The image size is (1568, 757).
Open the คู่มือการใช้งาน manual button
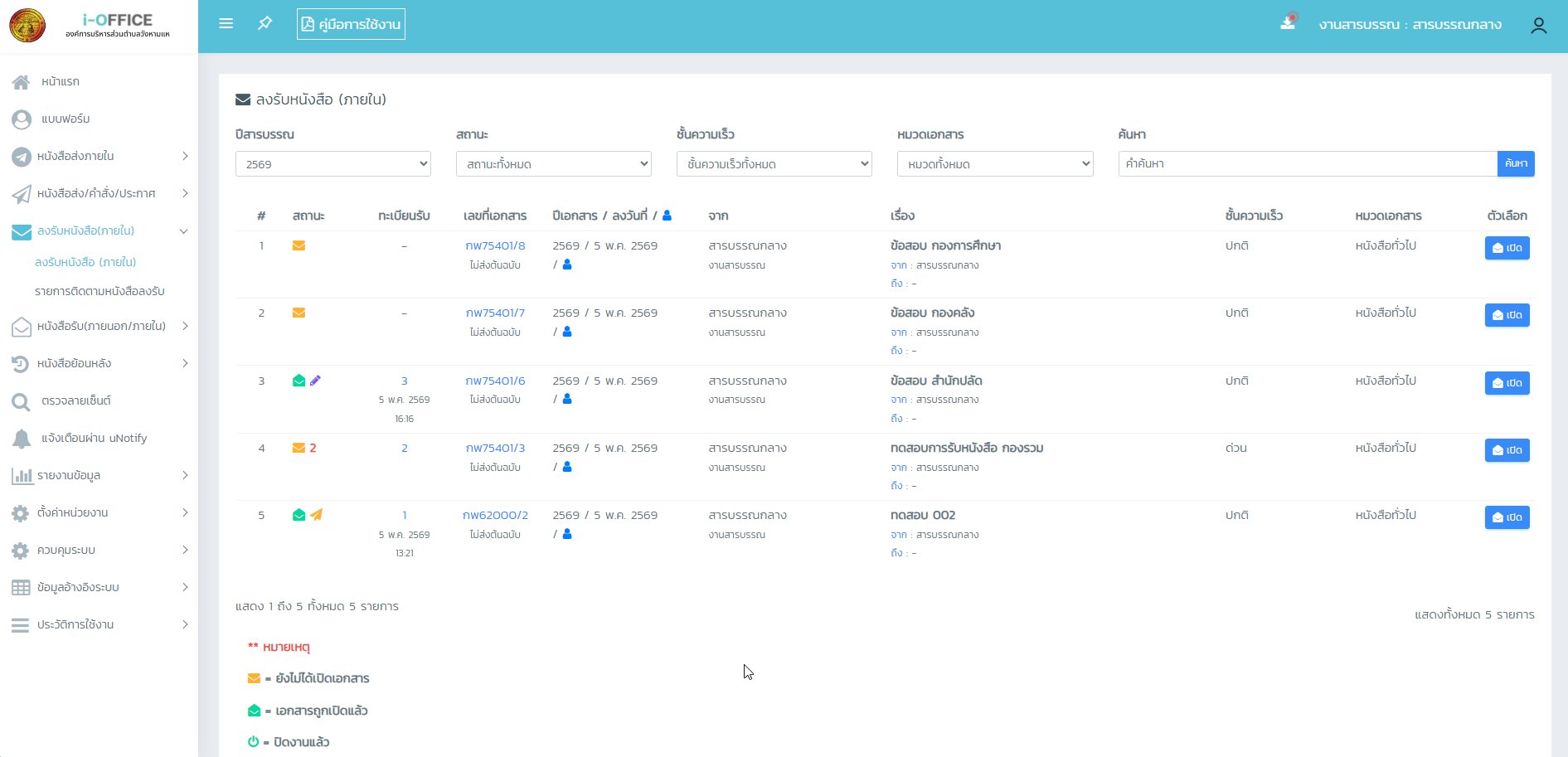[x=351, y=24]
